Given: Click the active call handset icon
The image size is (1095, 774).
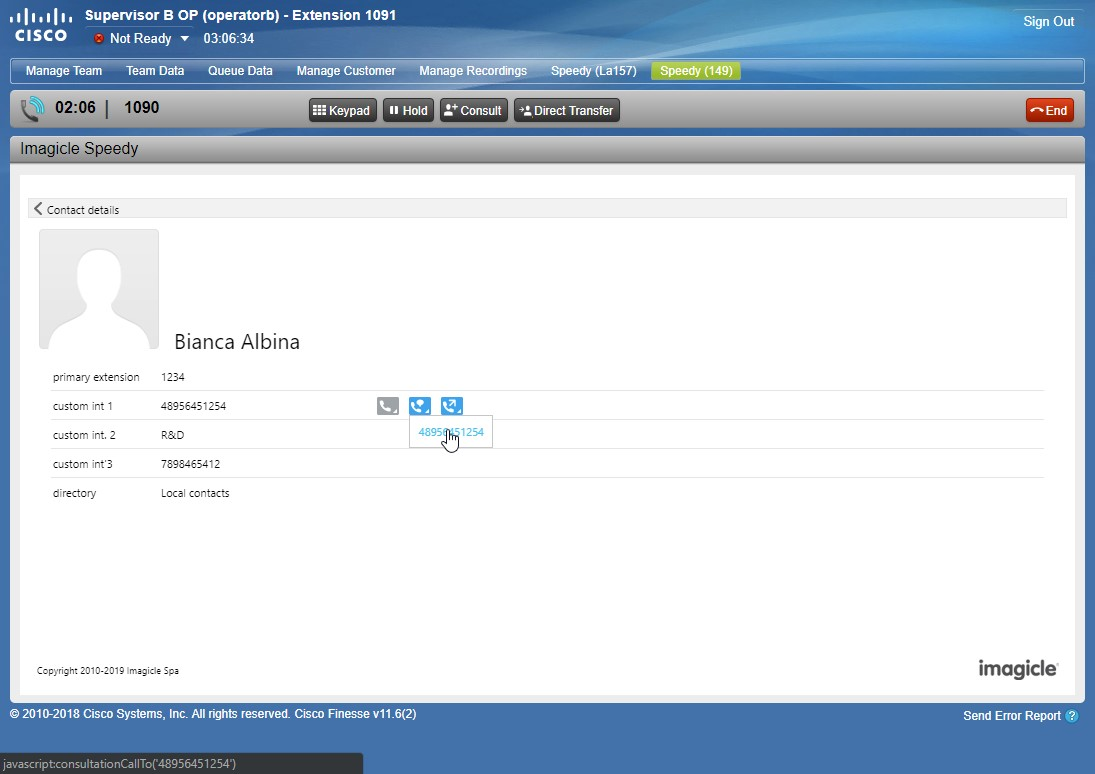Looking at the screenshot, I should 33,109.
